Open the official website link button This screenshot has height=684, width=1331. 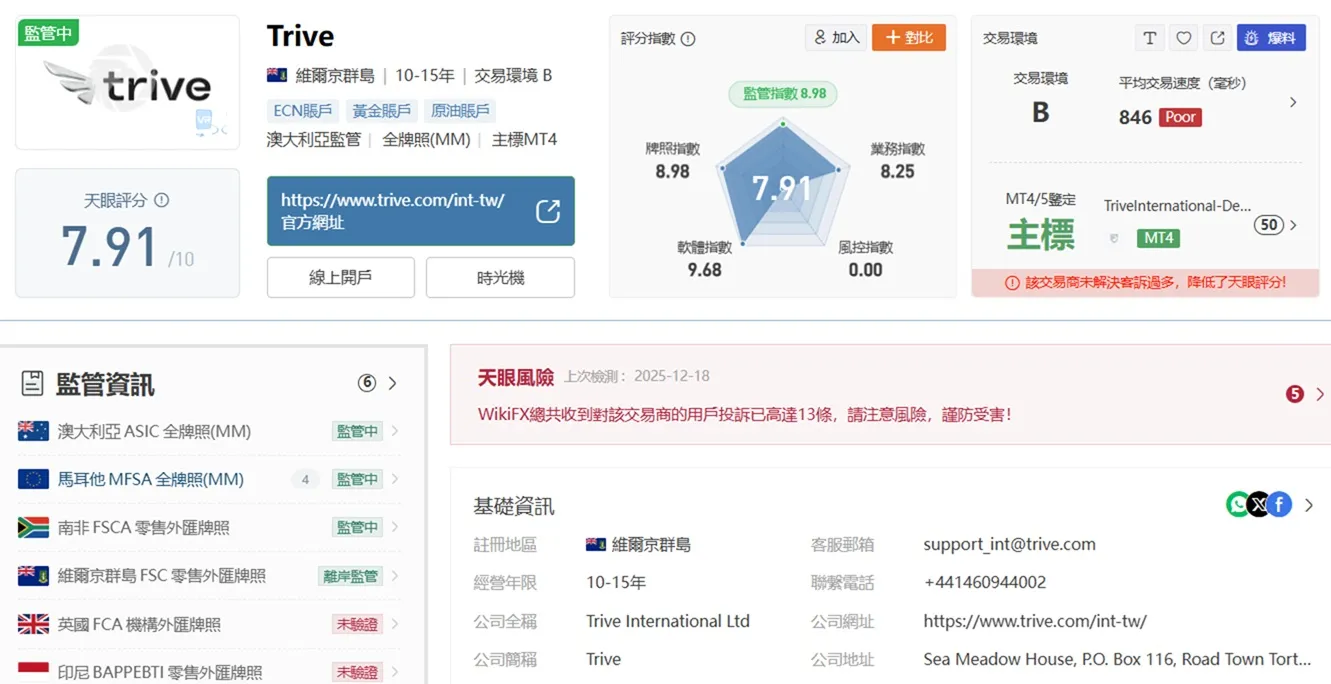click(x=421, y=211)
